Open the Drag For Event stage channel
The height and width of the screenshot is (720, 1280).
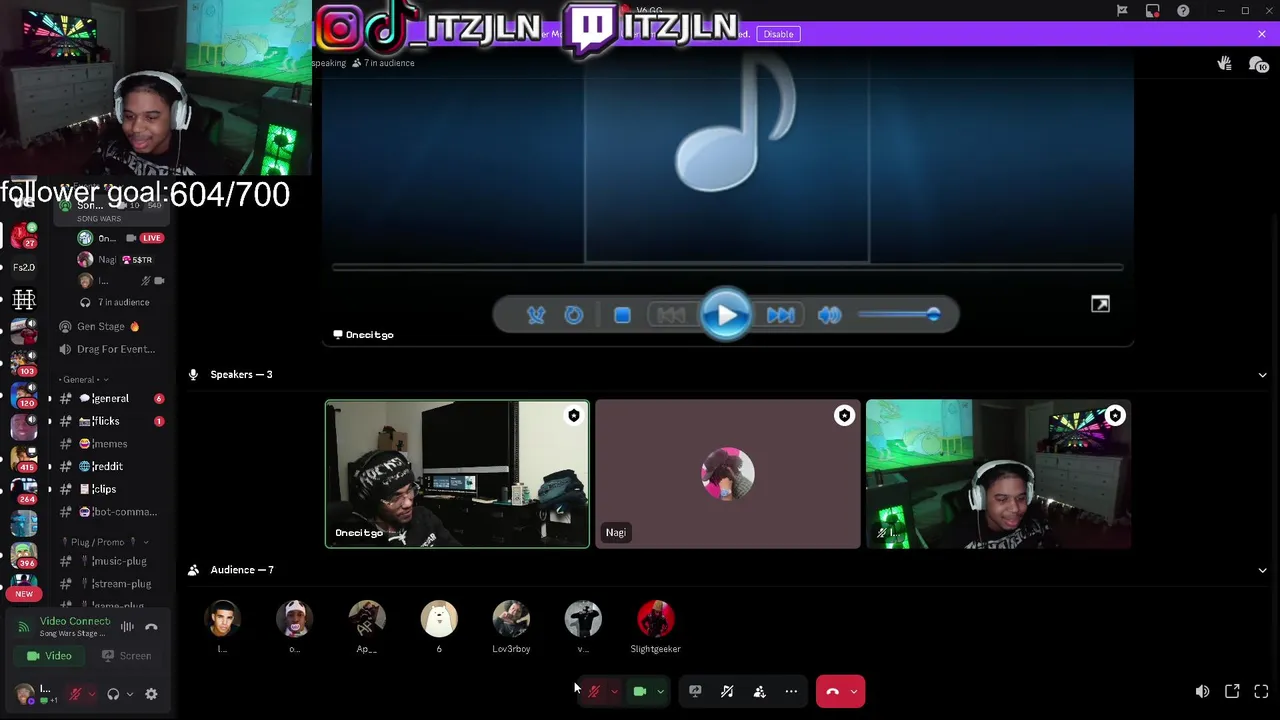(110, 349)
